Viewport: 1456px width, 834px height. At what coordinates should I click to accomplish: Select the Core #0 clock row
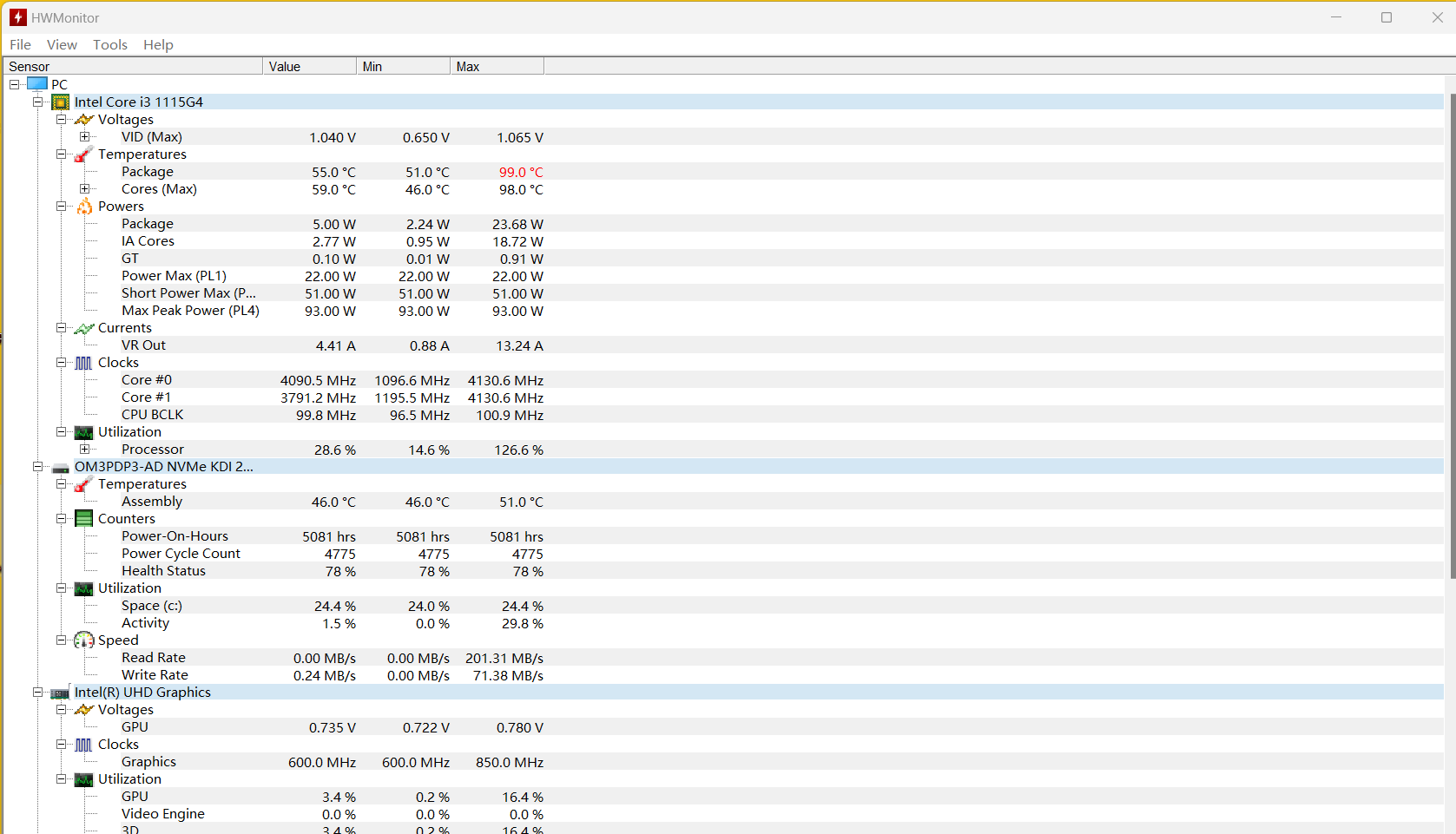pyautogui.click(x=723, y=380)
